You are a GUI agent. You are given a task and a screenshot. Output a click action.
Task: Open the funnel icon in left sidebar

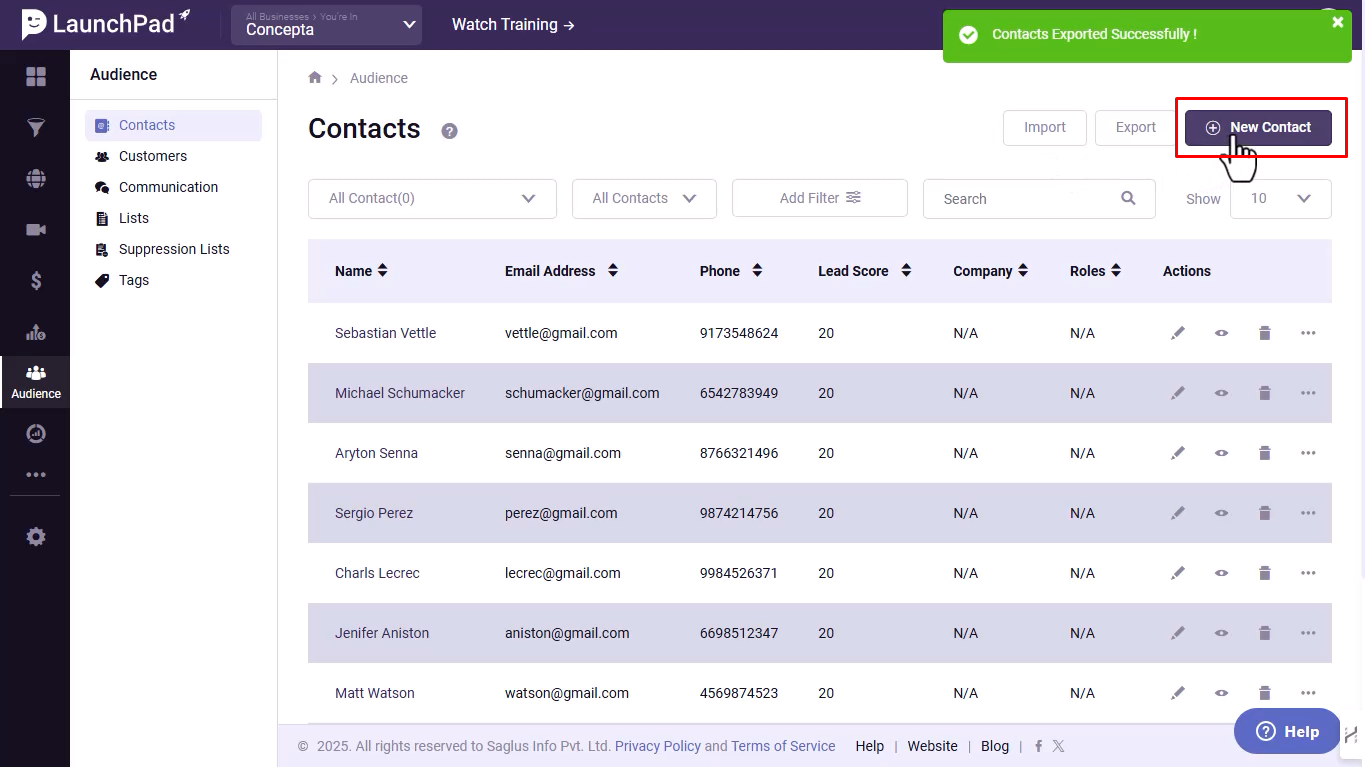point(36,127)
